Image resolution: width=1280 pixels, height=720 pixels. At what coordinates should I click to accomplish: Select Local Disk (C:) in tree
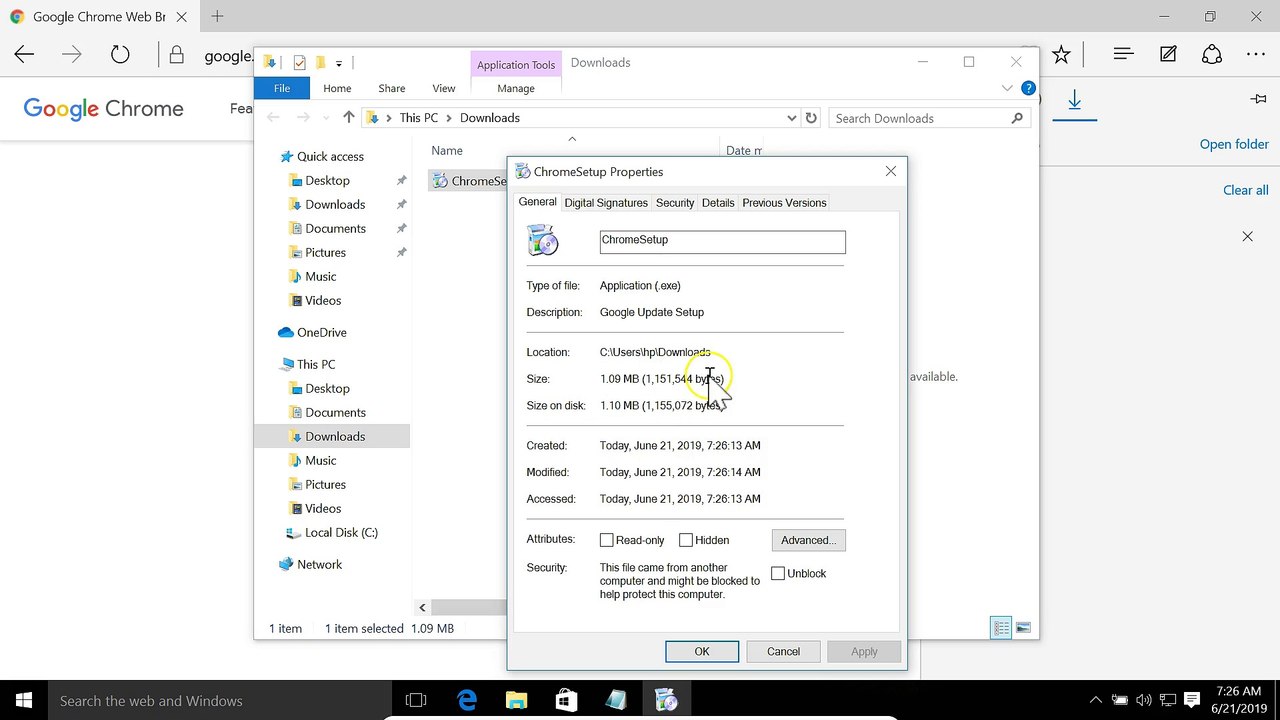coord(341,532)
